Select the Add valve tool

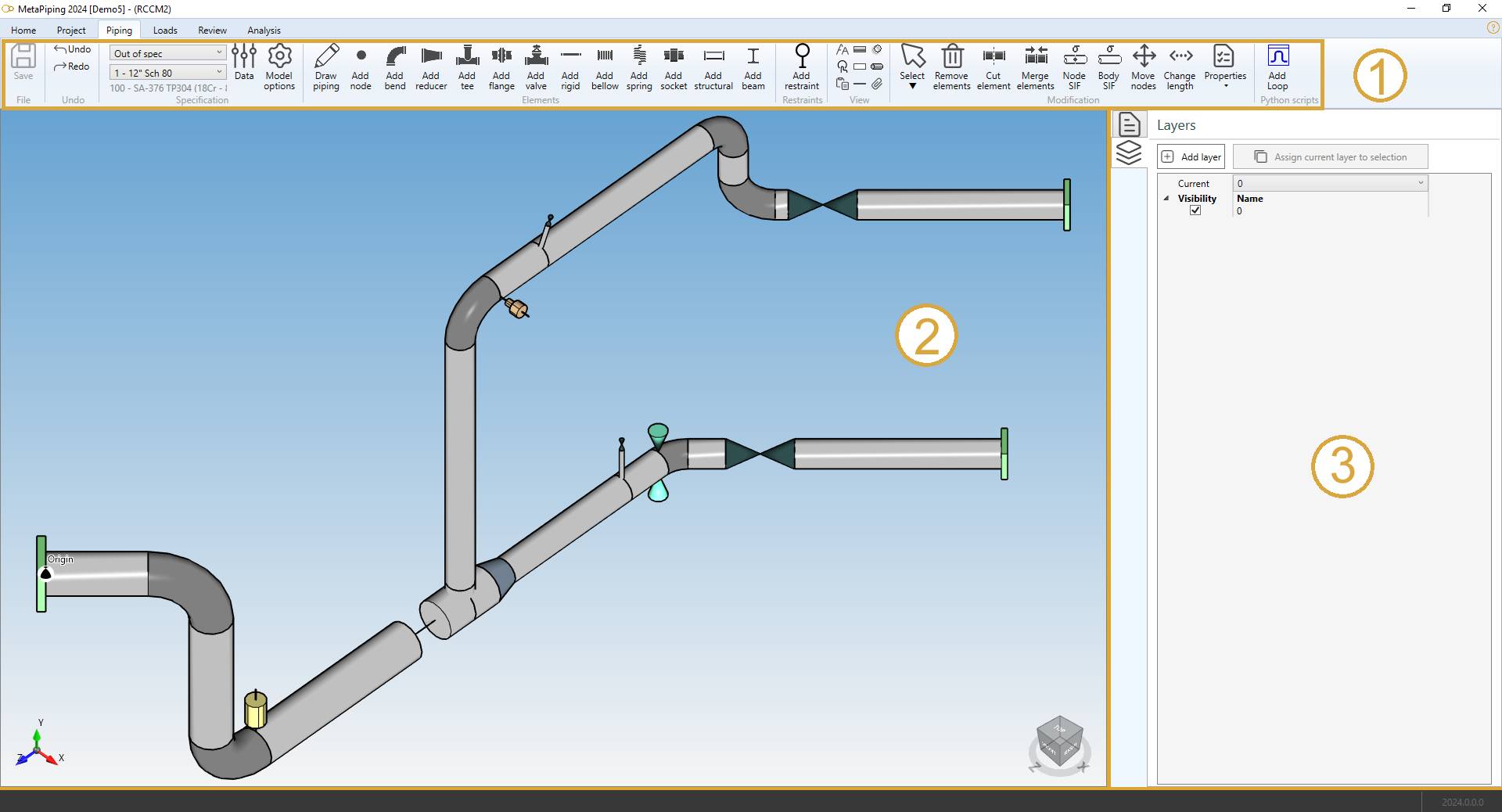point(536,67)
